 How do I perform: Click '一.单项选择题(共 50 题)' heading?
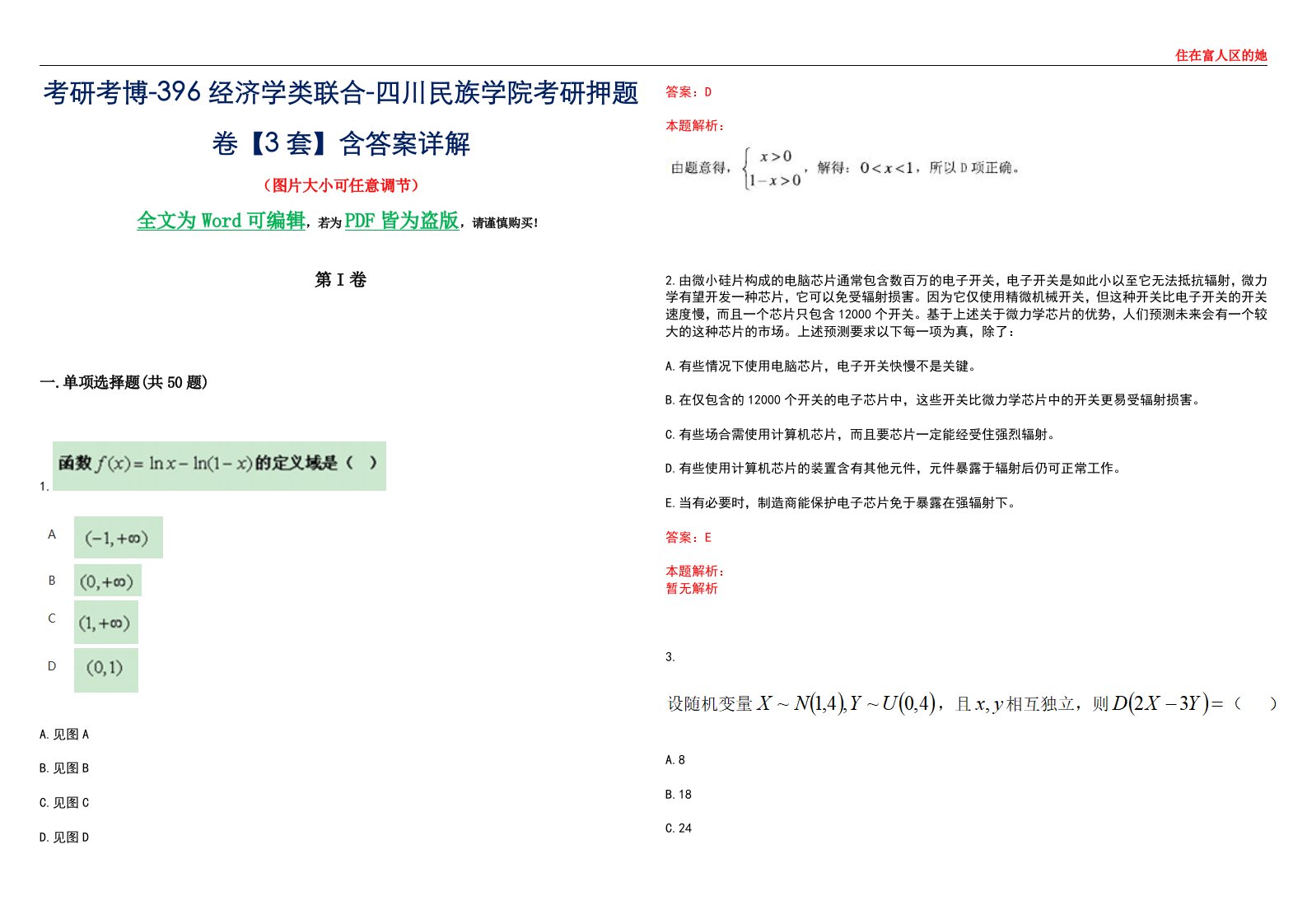point(124,382)
